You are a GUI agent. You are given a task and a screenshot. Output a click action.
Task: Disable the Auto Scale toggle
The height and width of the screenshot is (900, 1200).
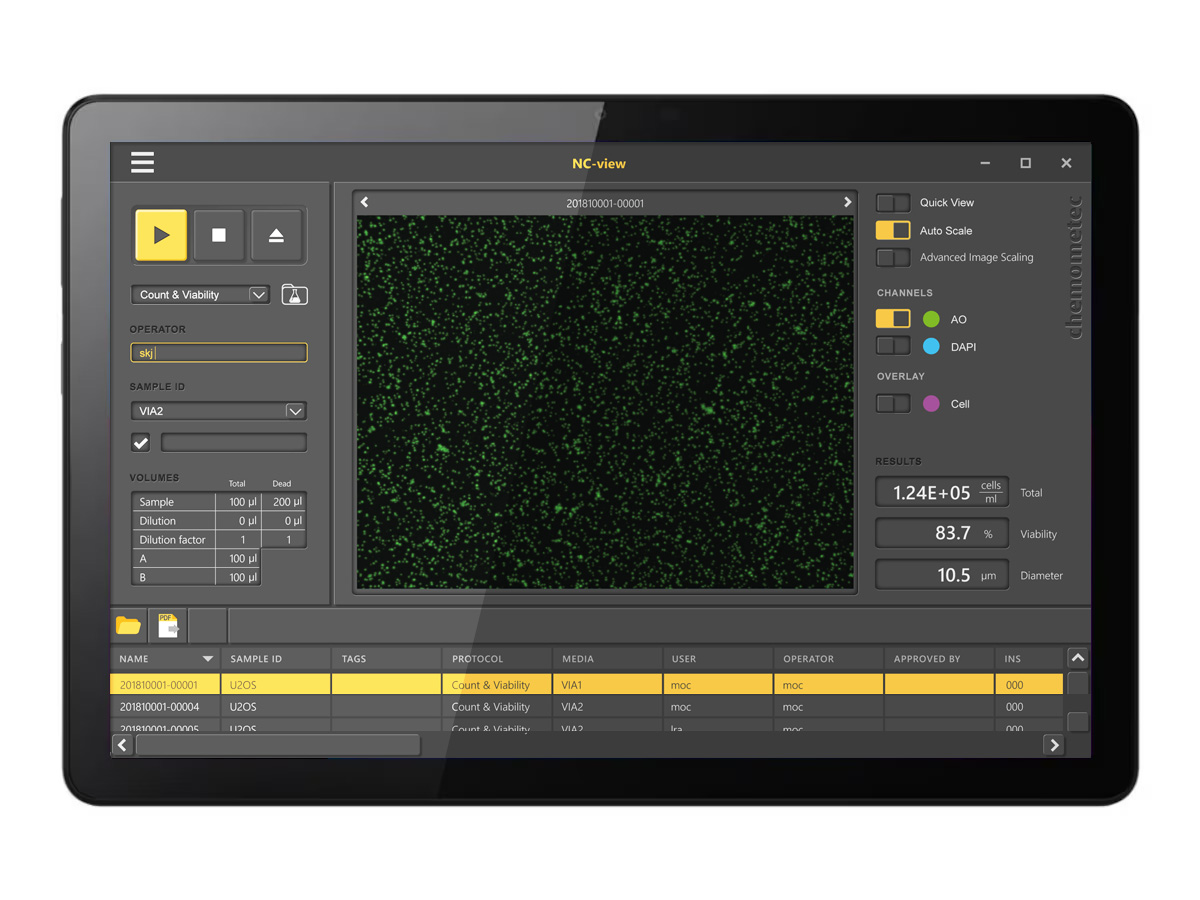click(x=893, y=230)
